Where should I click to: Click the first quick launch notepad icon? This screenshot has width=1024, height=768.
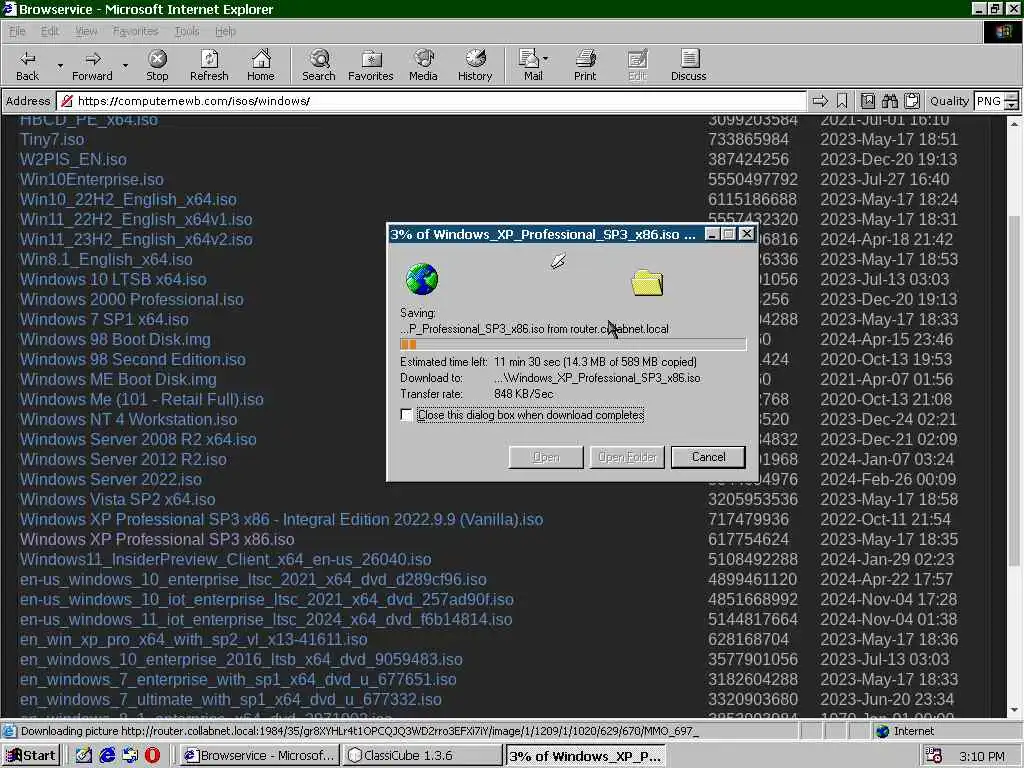[x=84, y=755]
